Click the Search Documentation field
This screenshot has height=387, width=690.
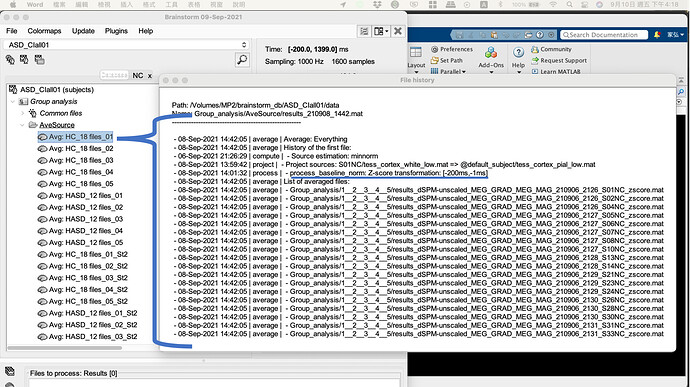pos(604,35)
